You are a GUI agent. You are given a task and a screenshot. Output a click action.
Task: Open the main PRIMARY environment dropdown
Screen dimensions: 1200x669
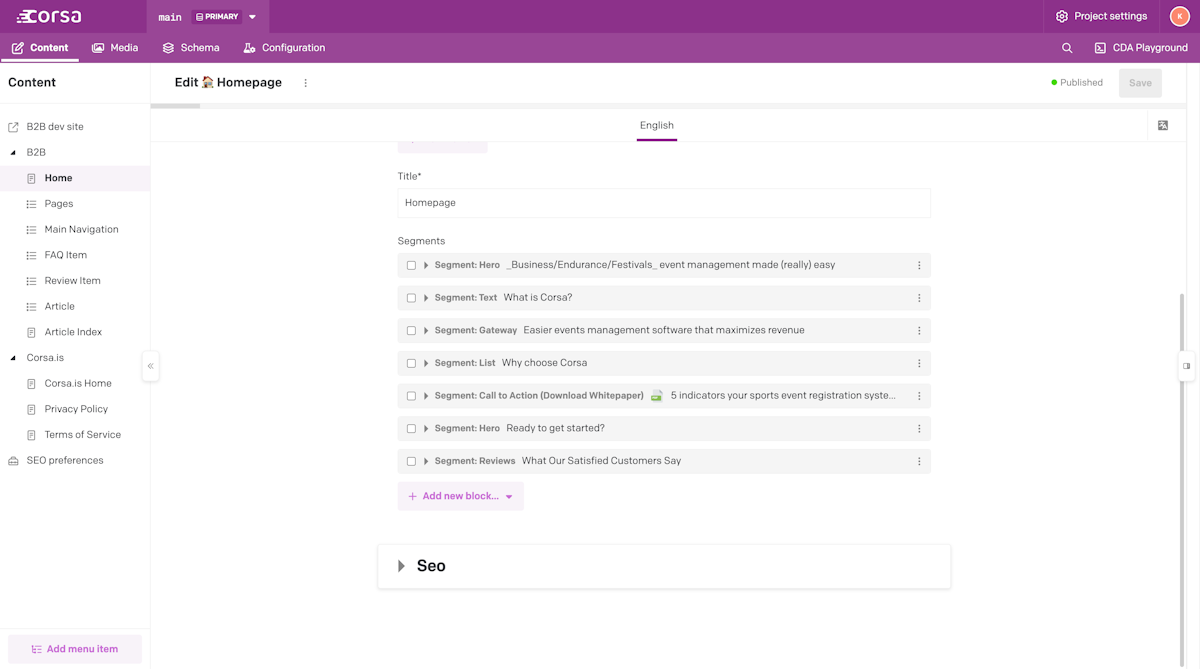point(209,17)
